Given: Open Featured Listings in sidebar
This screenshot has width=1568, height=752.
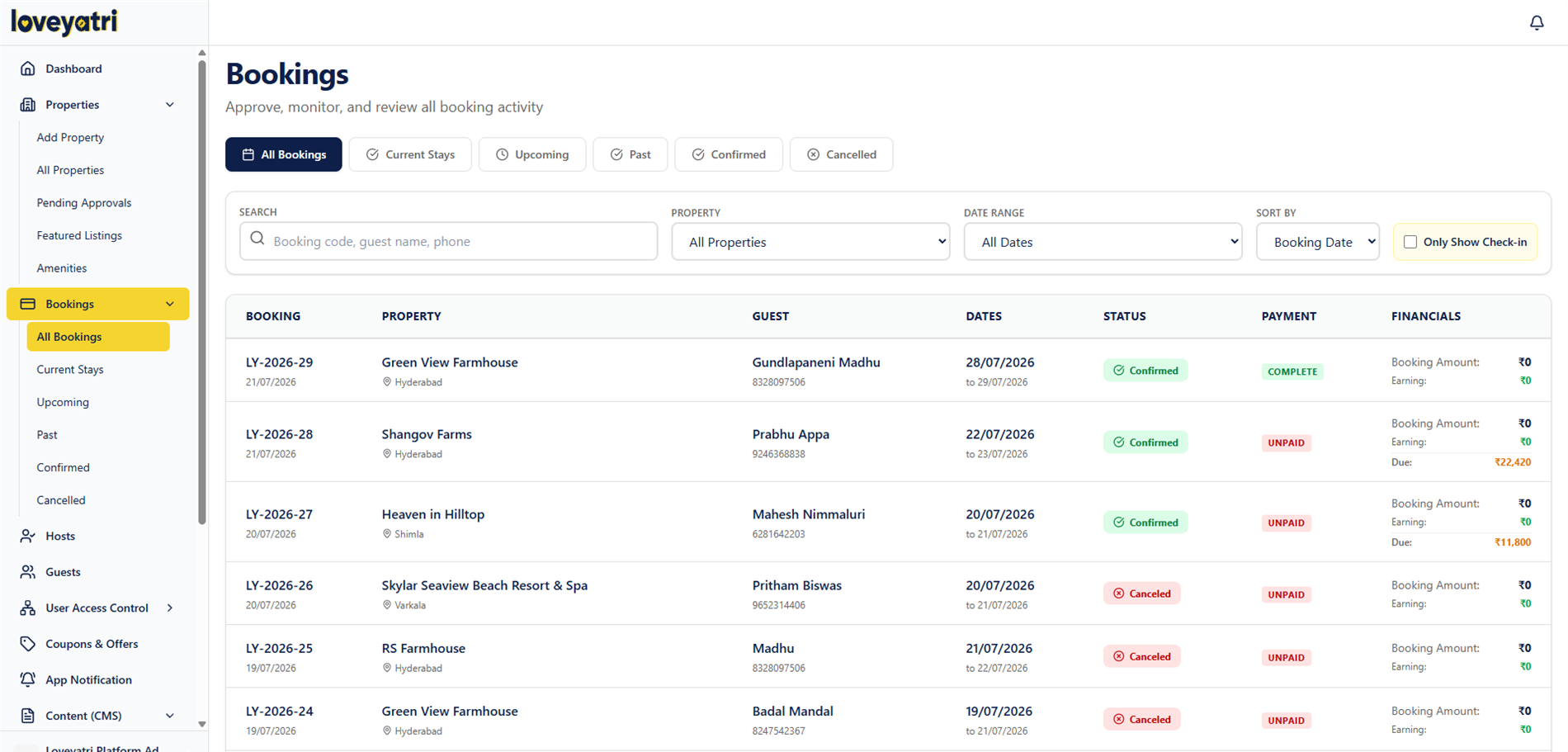Looking at the screenshot, I should [79, 235].
